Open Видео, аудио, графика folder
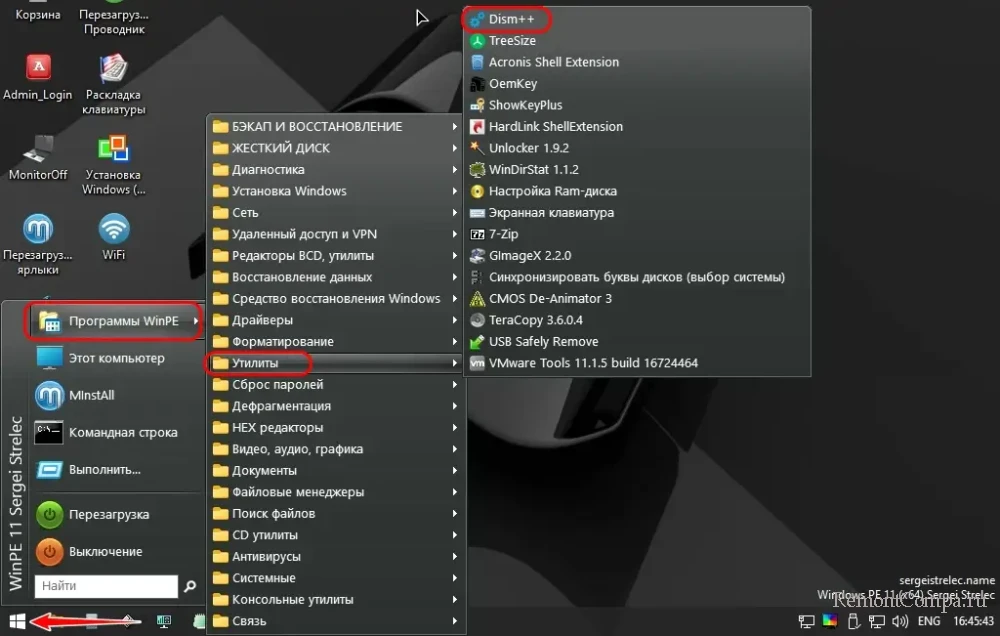1000x636 pixels. pyautogui.click(x=336, y=449)
